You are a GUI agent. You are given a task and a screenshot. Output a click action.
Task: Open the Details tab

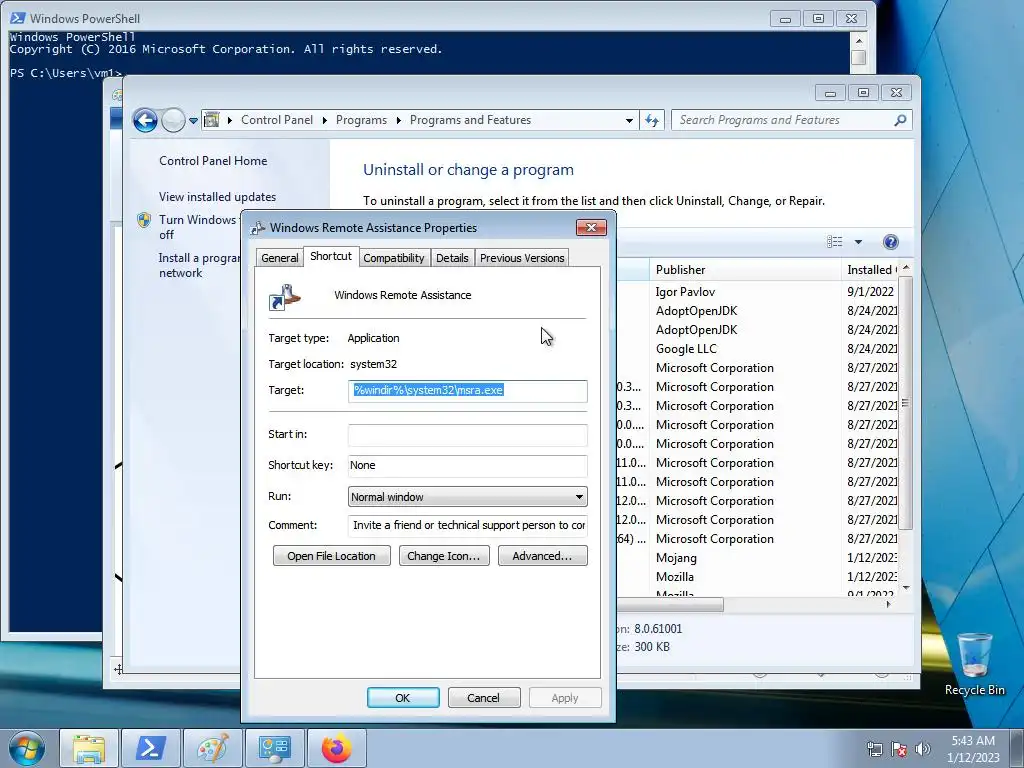452,258
